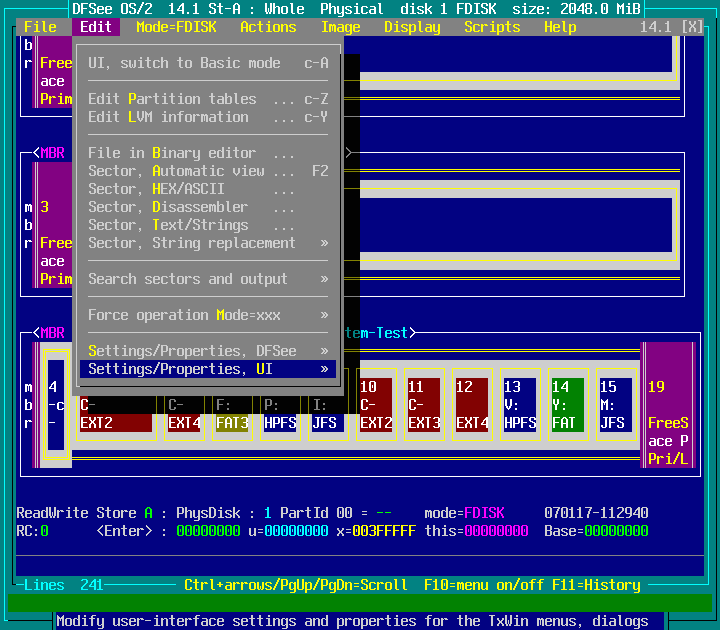This screenshot has height=630, width=720.
Task: Open the Scripts menu
Action: coord(491,27)
